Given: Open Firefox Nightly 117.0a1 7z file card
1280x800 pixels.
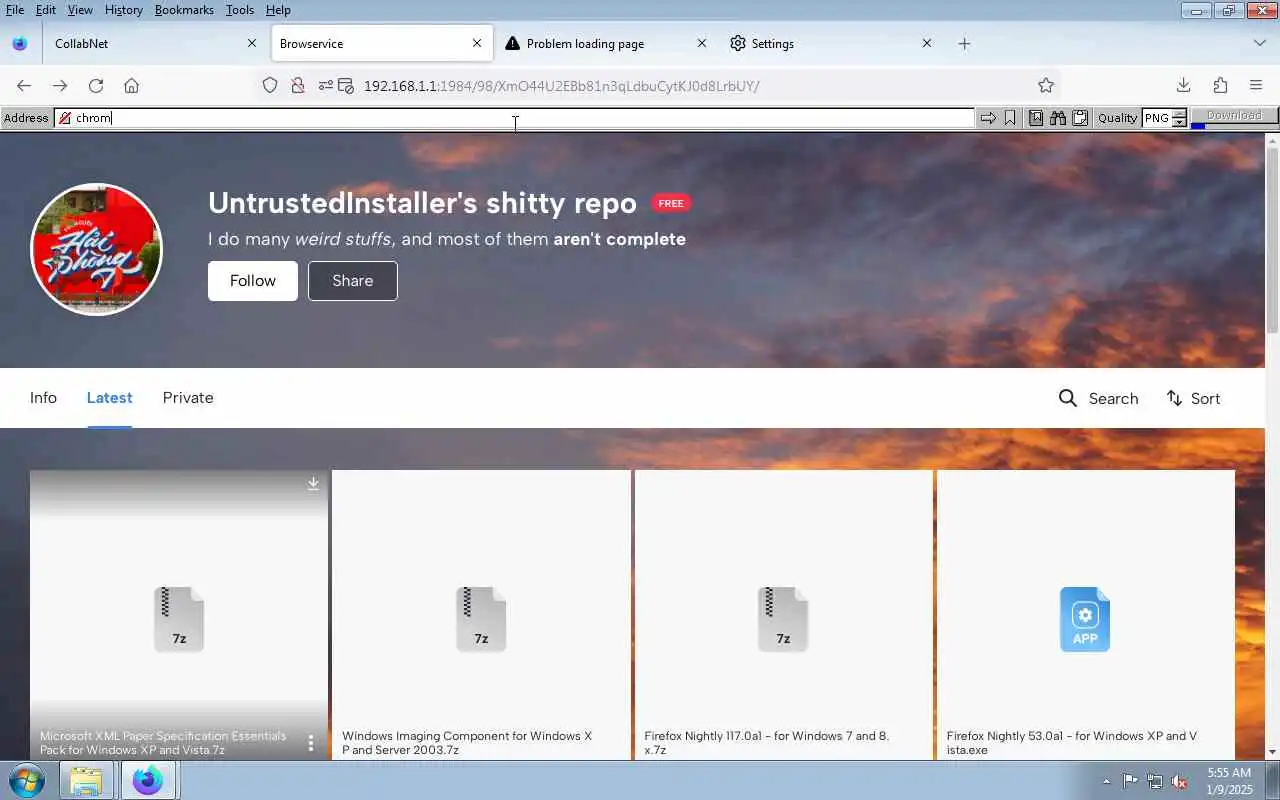Looking at the screenshot, I should tap(783, 615).
